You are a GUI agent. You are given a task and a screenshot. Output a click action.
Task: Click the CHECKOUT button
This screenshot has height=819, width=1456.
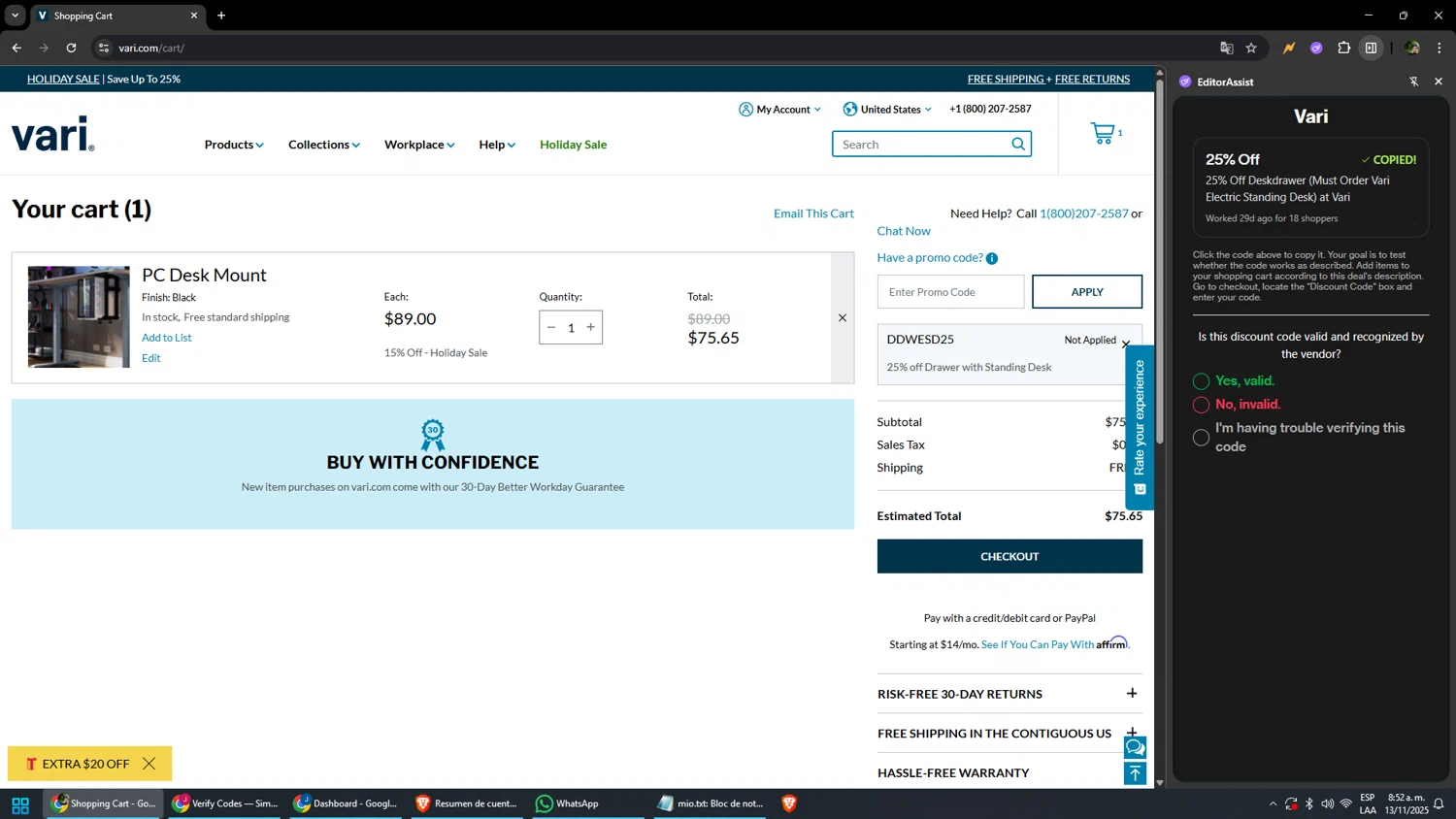click(x=1009, y=556)
